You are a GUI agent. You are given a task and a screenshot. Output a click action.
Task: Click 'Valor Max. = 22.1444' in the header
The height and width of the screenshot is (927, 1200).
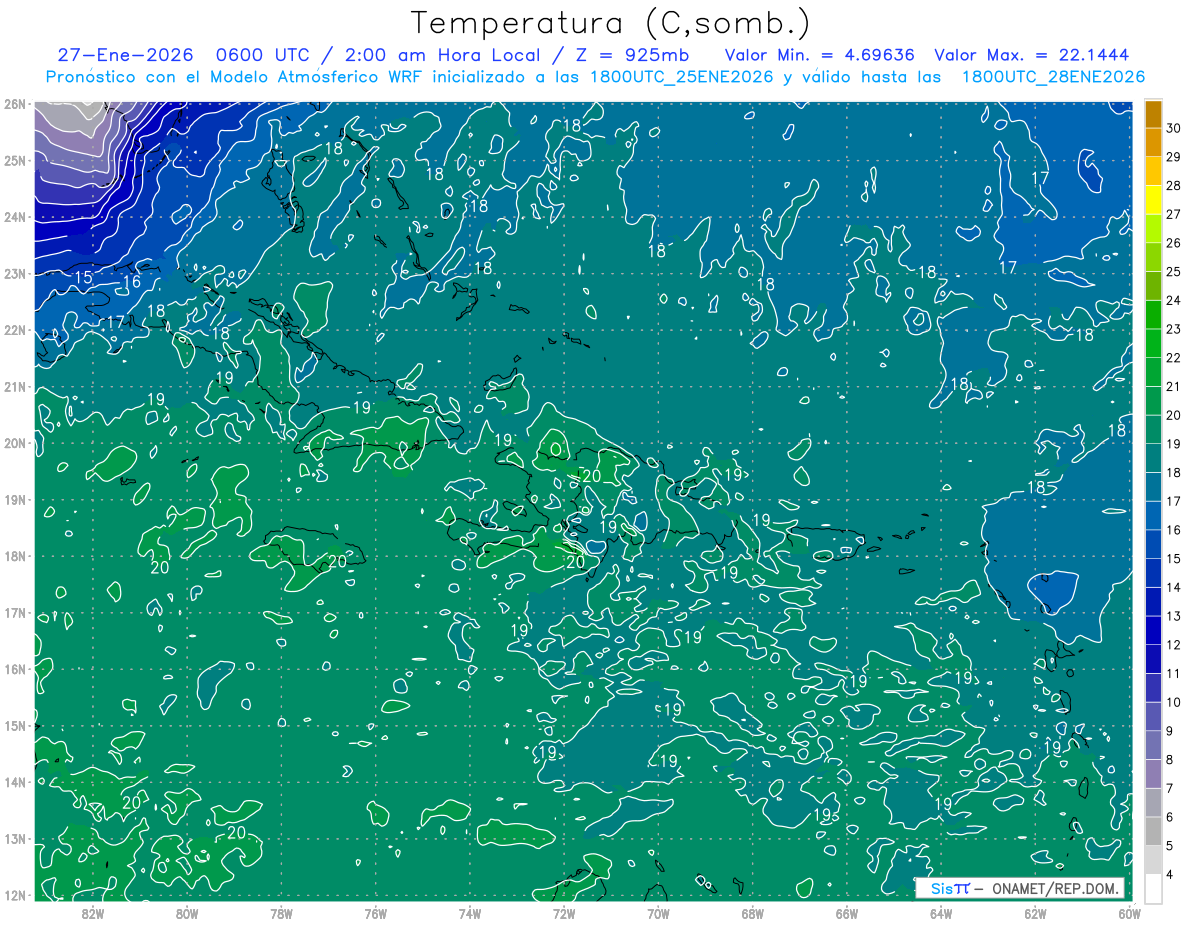[x=1033, y=55]
